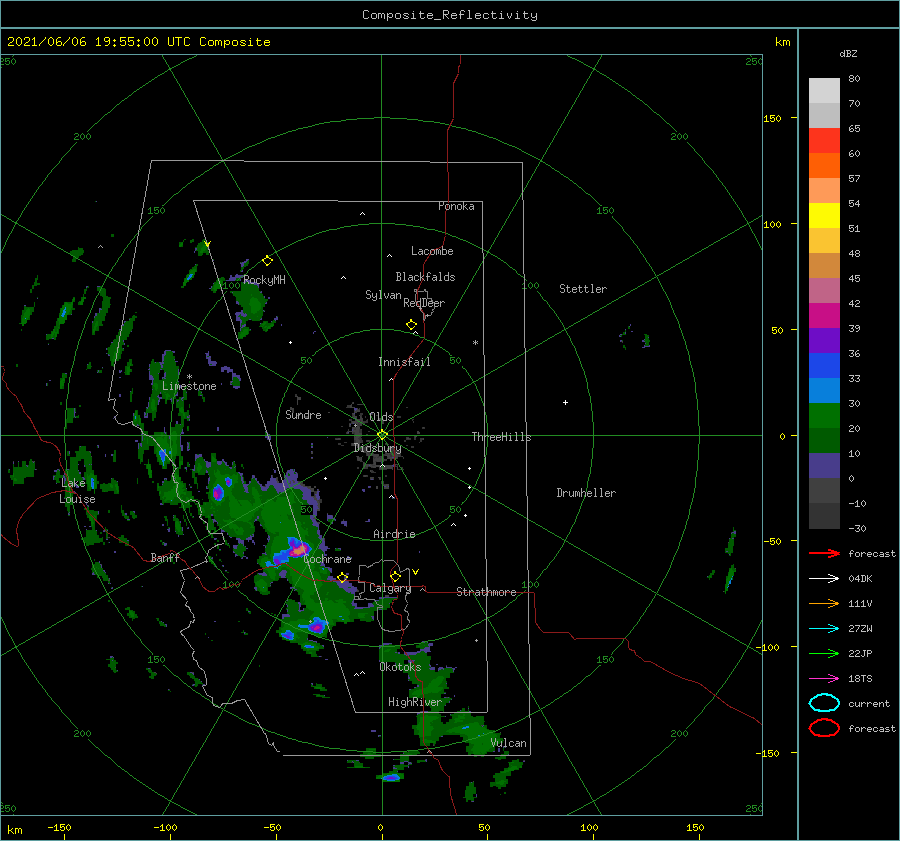Select the dark orange 60-57 dBZ swatch

pyautogui.click(x=824, y=165)
